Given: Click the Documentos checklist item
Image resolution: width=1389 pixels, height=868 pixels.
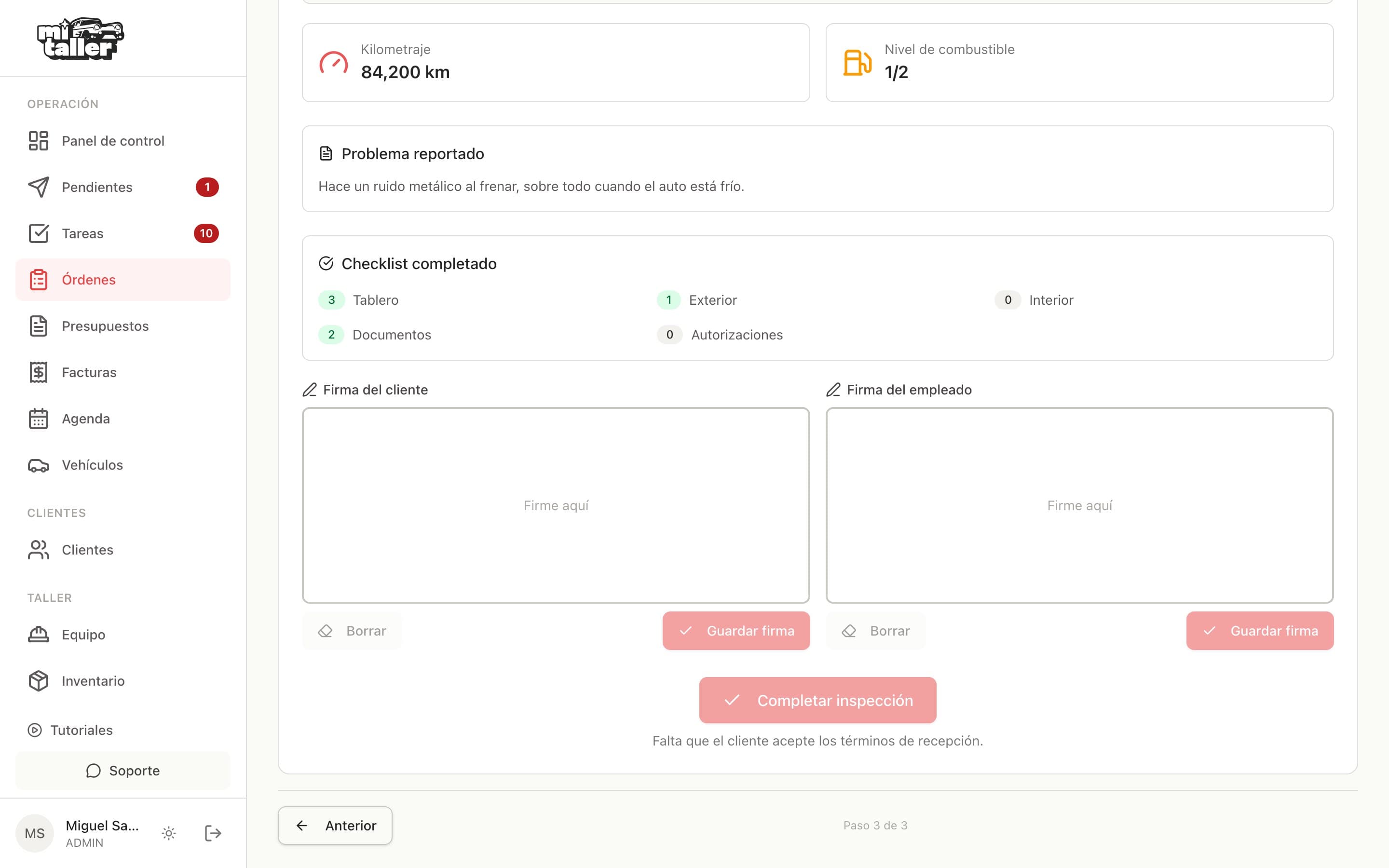Looking at the screenshot, I should click(x=375, y=335).
